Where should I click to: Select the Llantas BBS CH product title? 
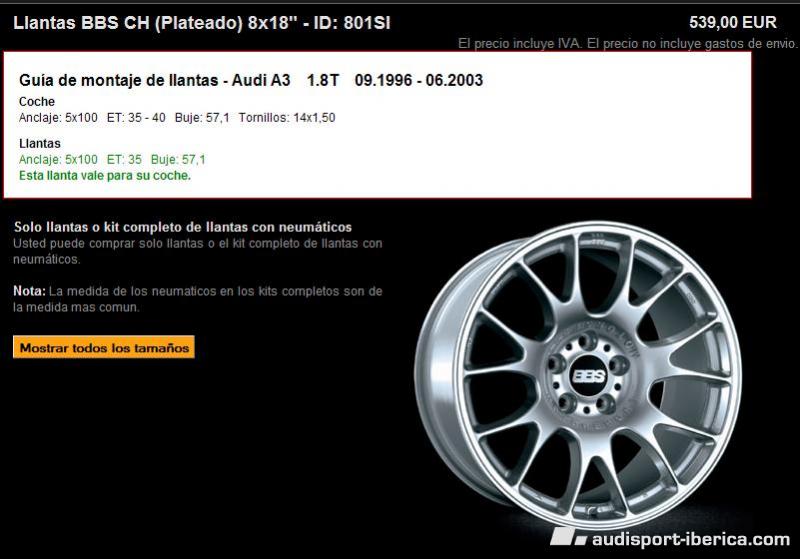click(x=202, y=23)
